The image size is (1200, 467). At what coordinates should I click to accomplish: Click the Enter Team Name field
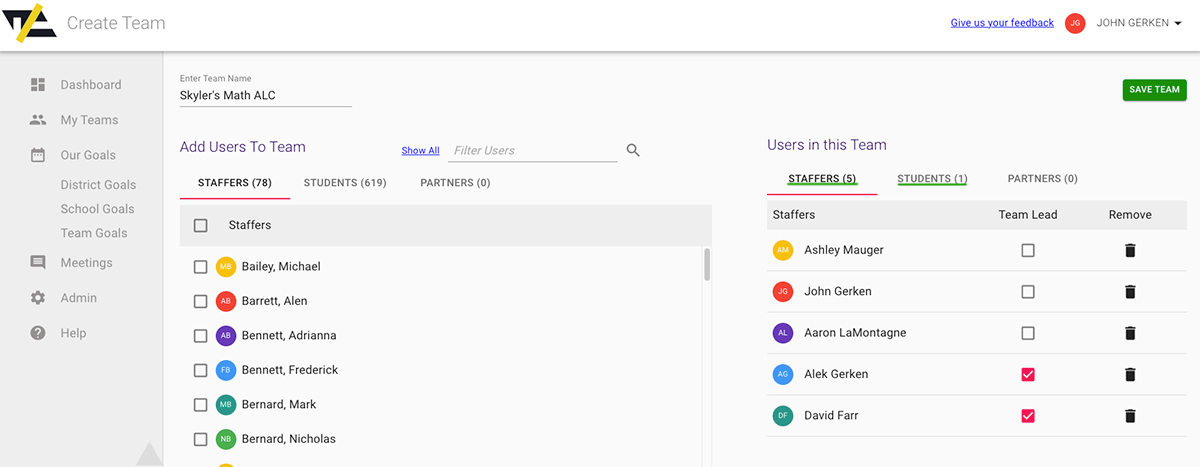(x=265, y=96)
